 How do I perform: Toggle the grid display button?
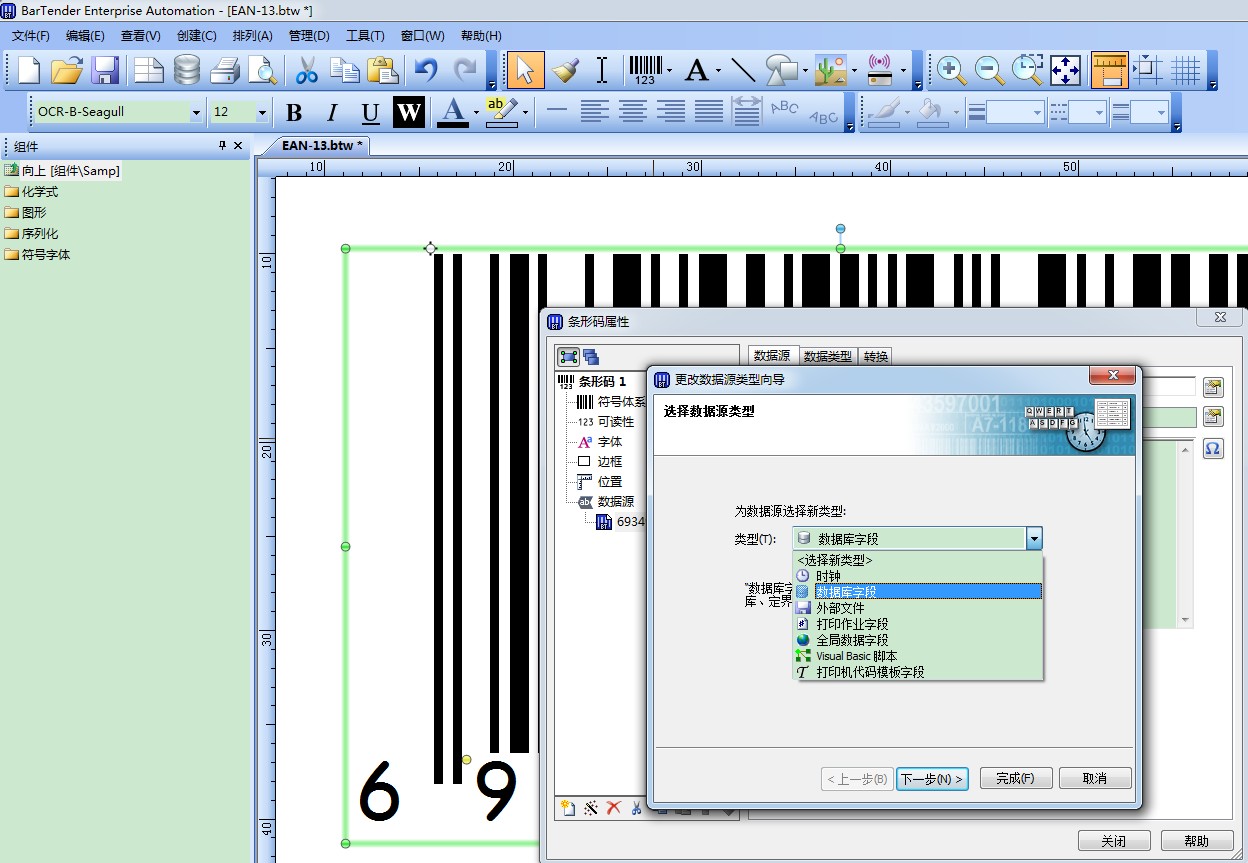pos(1186,71)
